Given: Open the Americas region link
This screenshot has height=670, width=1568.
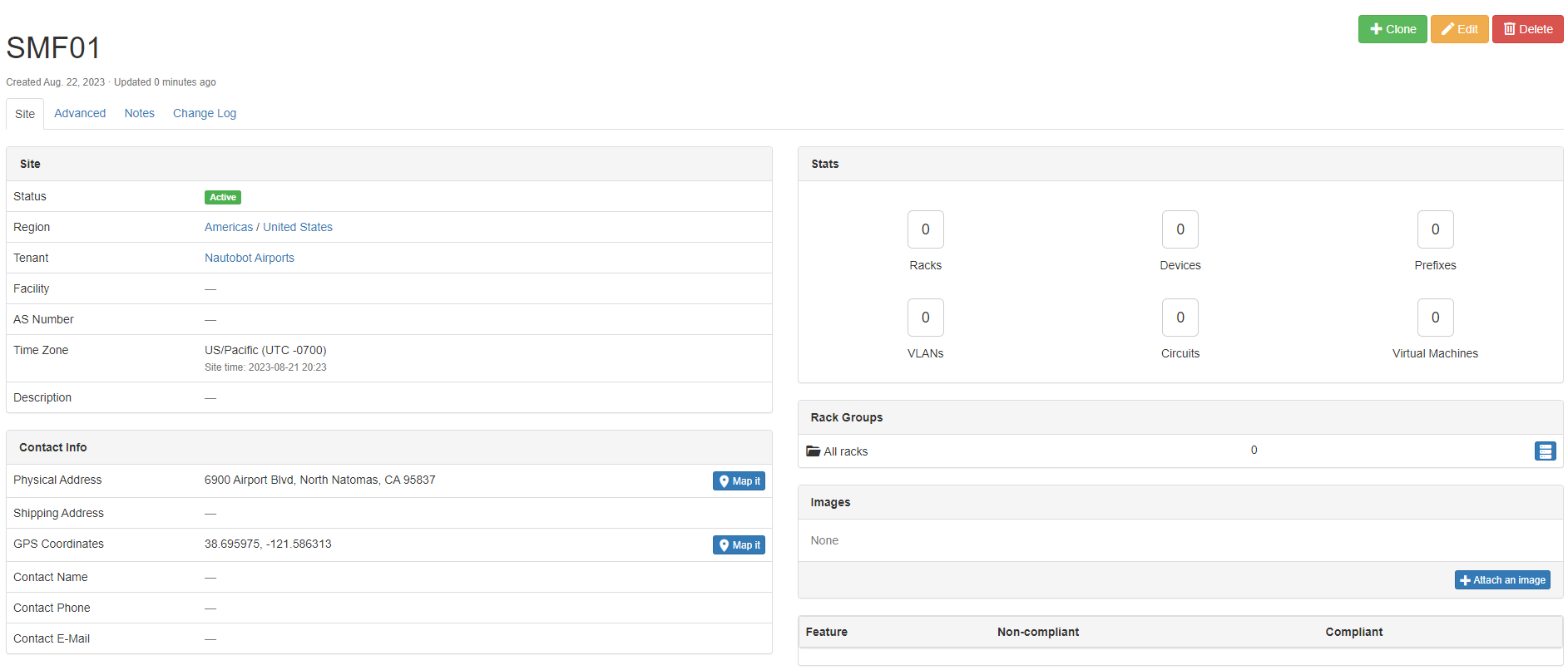Looking at the screenshot, I should [228, 227].
